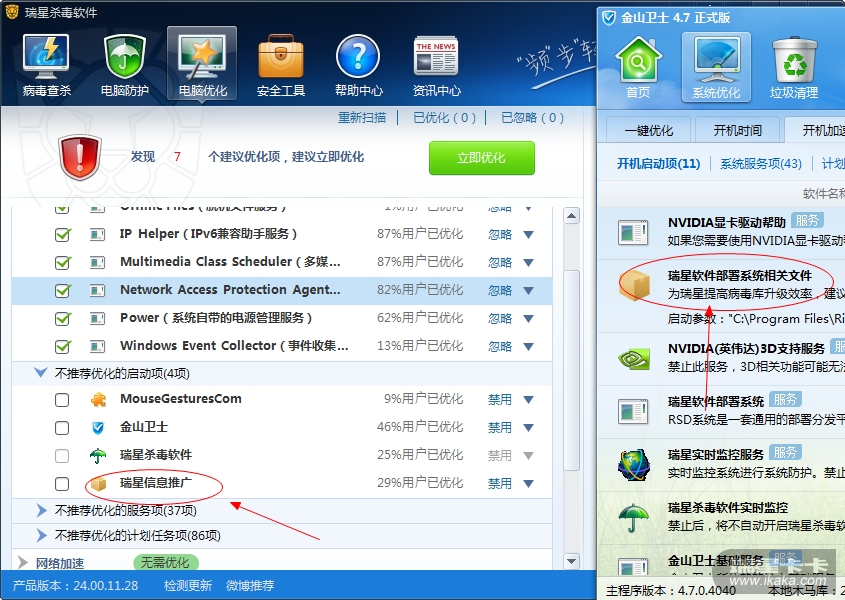This screenshot has width=845, height=600.
Task: Select 开机启动项(11) sub-tab
Action: [658, 163]
